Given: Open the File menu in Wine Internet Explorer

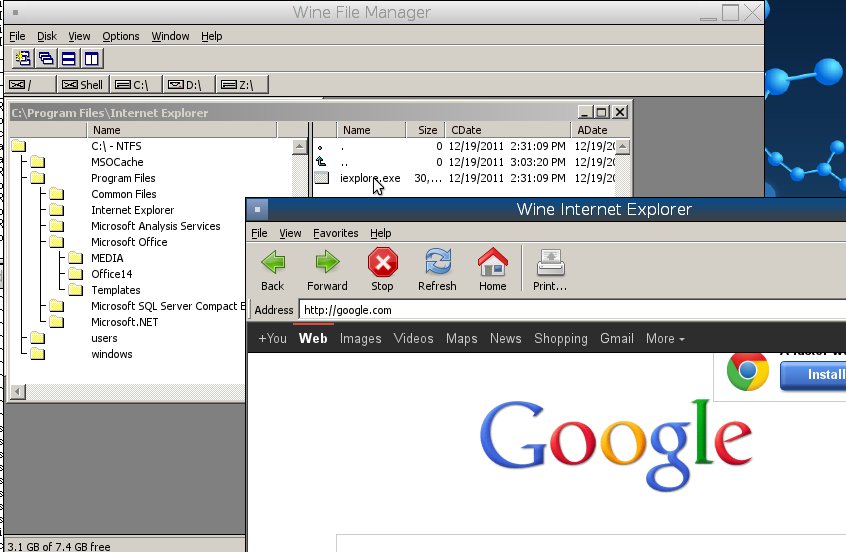Looking at the screenshot, I should (259, 233).
